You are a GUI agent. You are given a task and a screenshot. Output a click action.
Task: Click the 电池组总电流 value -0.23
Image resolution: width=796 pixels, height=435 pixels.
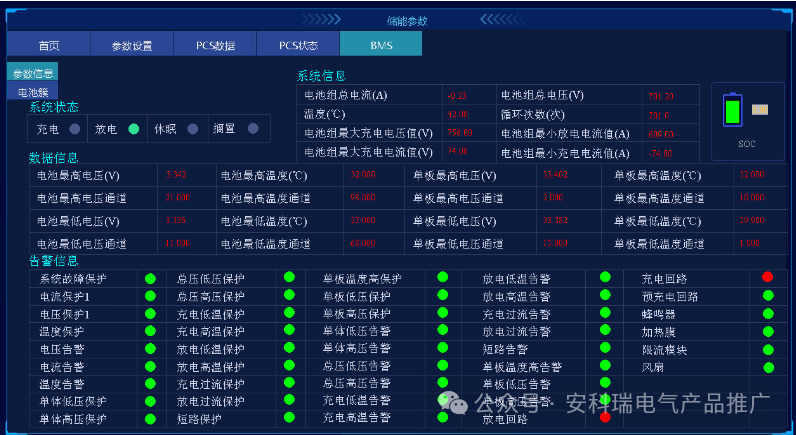point(457,95)
